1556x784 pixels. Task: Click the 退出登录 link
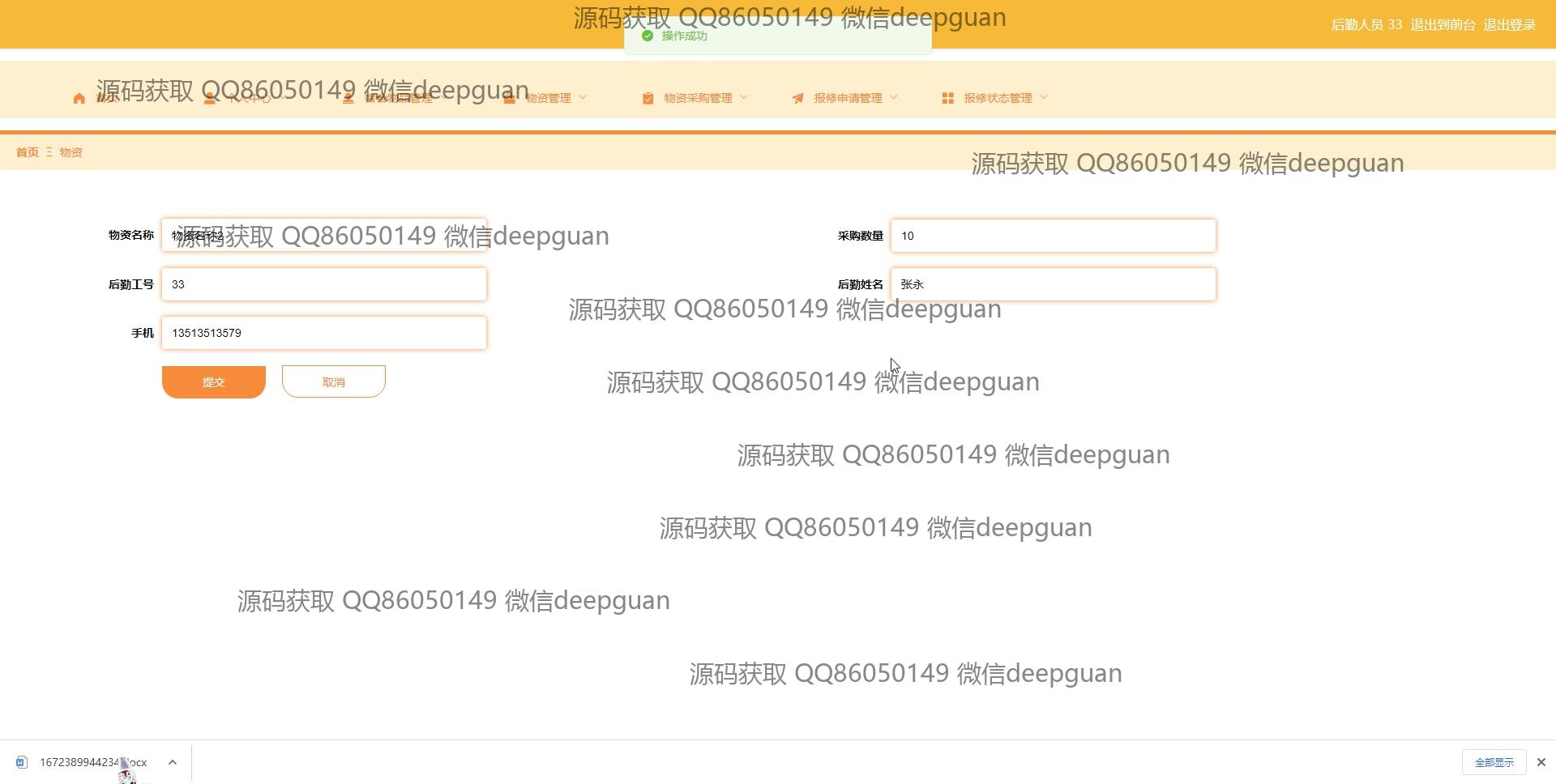pyautogui.click(x=1509, y=25)
